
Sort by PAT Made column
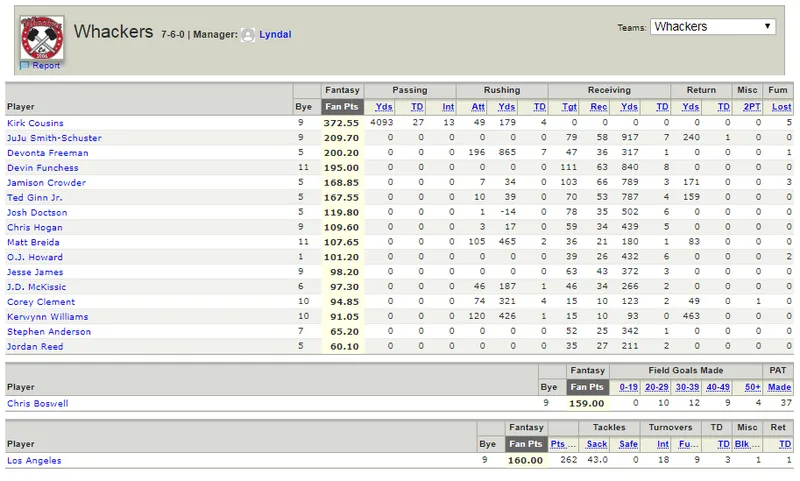(x=779, y=387)
